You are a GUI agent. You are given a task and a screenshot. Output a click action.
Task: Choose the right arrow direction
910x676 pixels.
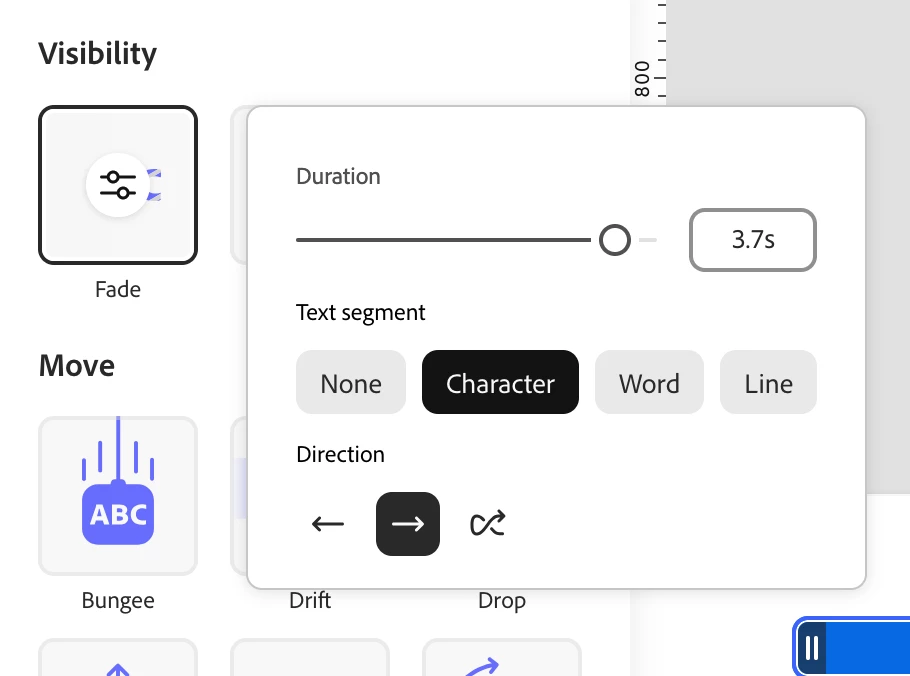tap(408, 524)
